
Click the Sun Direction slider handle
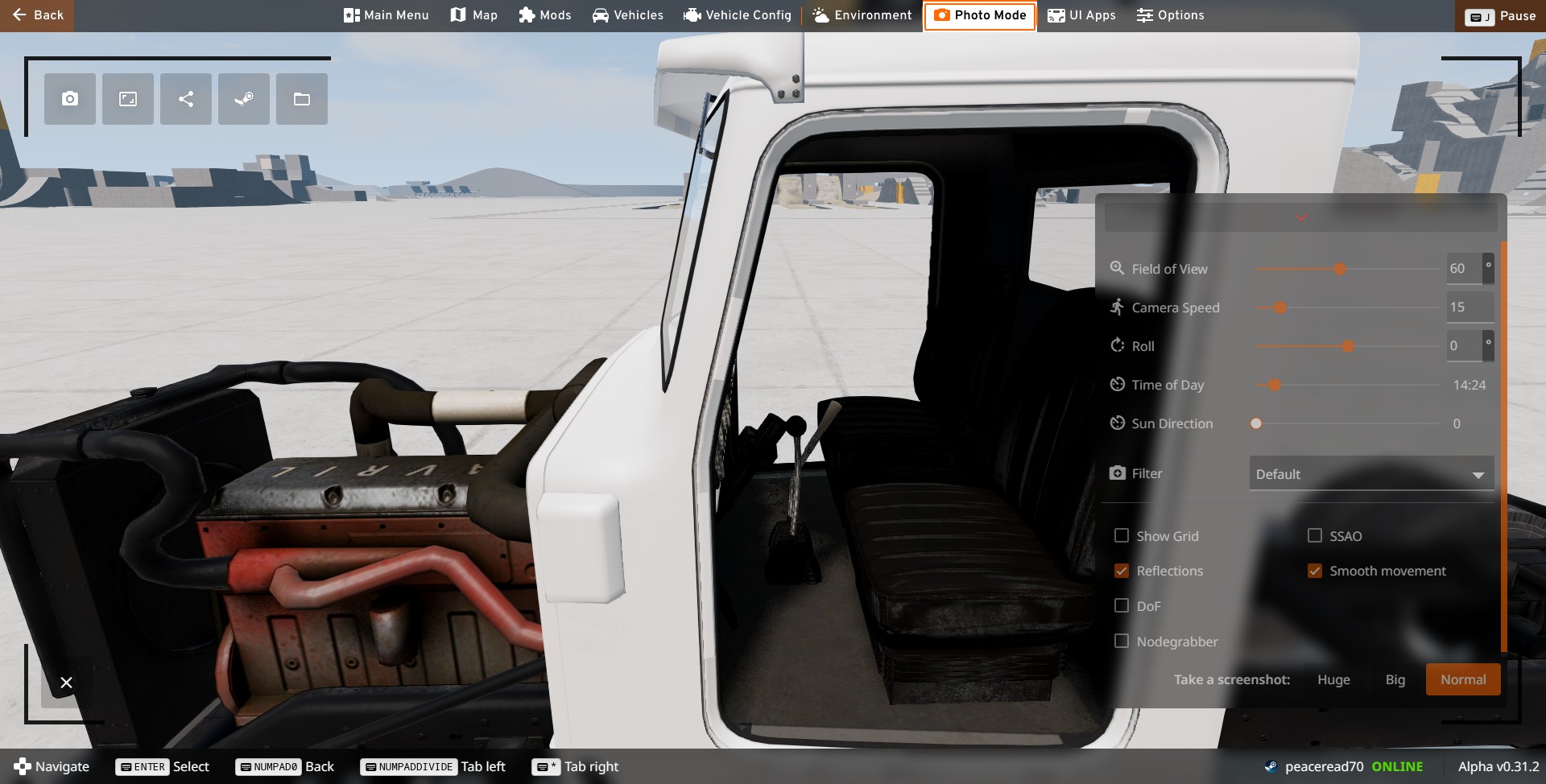(1256, 423)
